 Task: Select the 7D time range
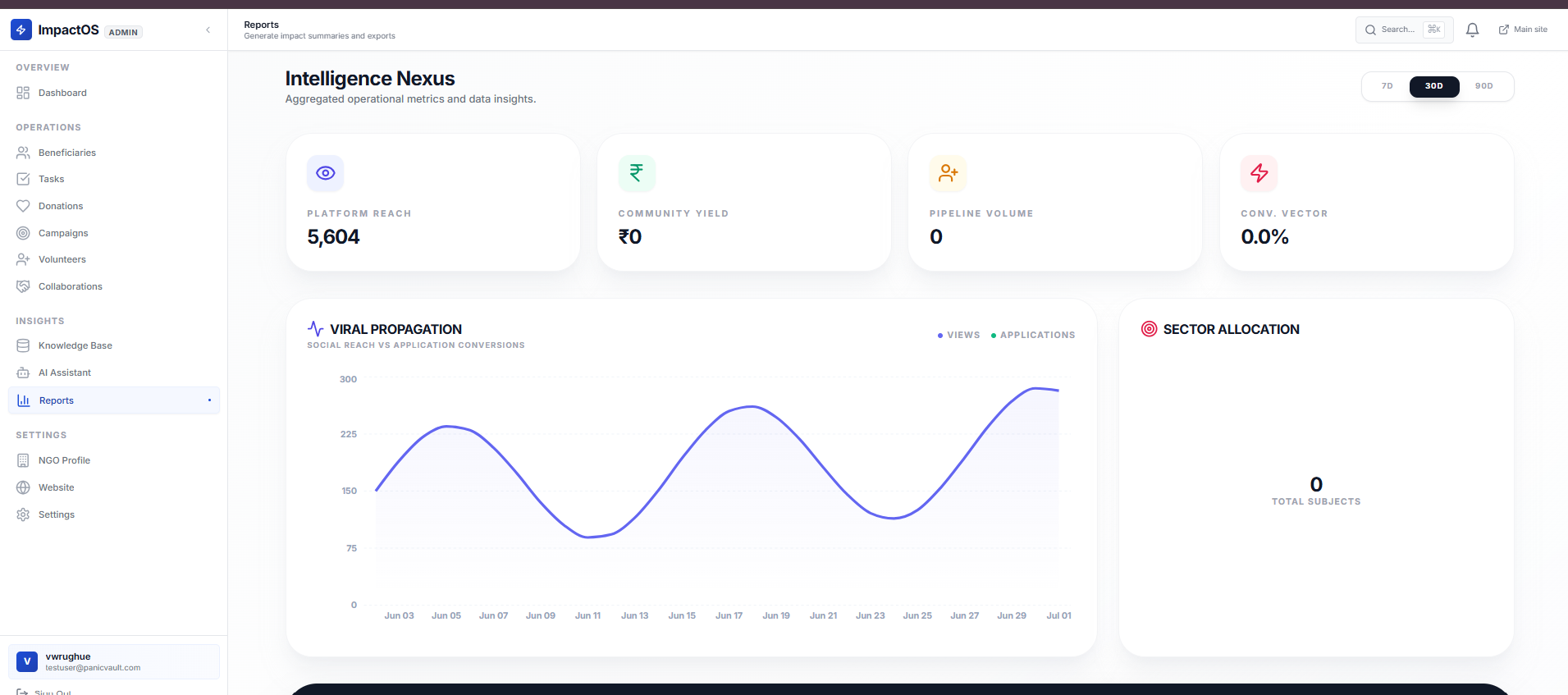1387,86
